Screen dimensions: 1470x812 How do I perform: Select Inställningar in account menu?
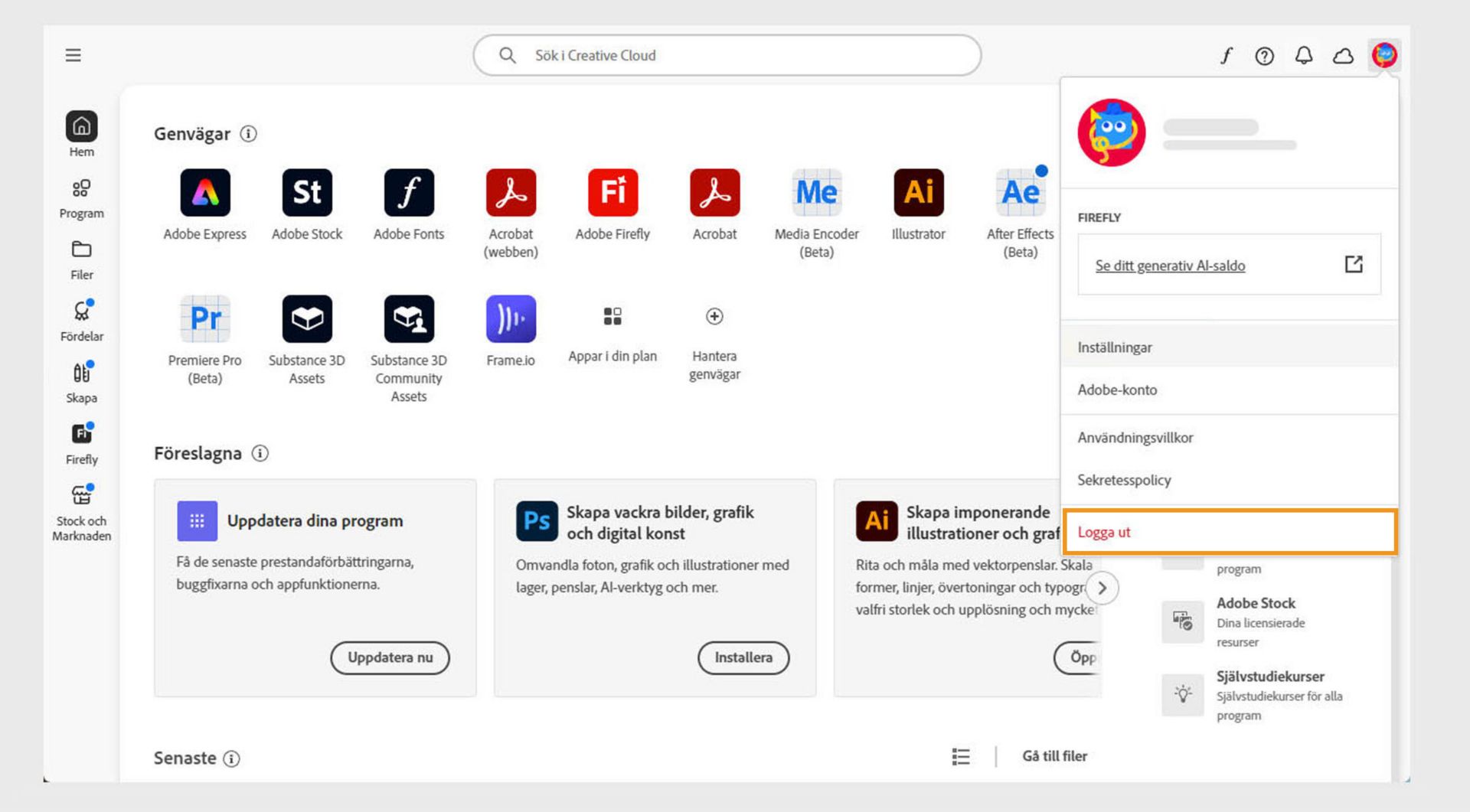pyautogui.click(x=1229, y=347)
